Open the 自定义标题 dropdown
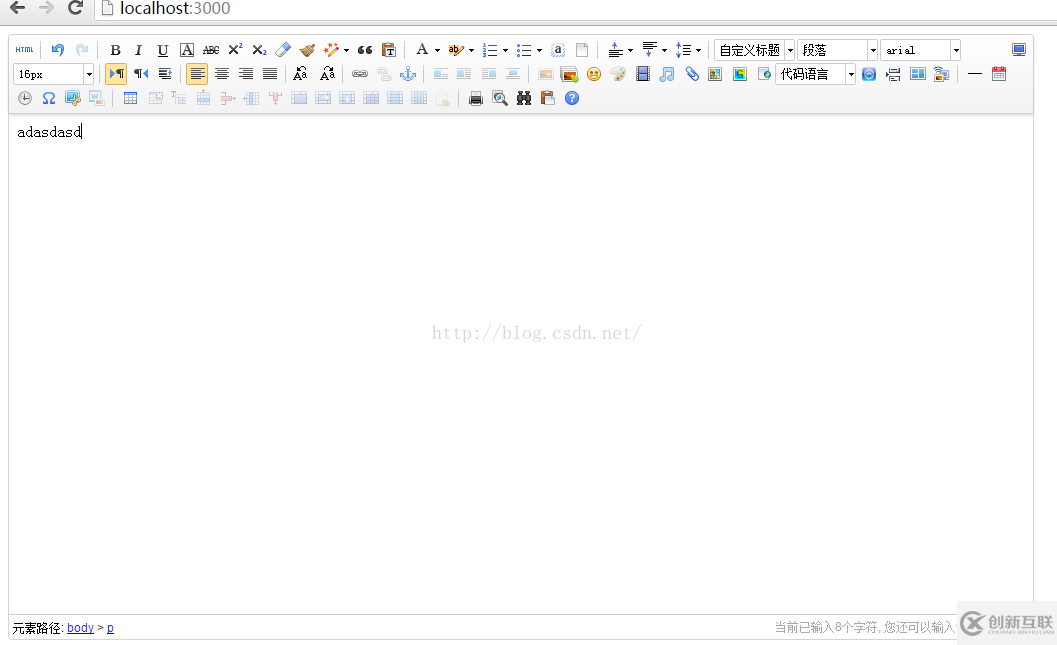The height and width of the screenshot is (645, 1057). coord(754,50)
